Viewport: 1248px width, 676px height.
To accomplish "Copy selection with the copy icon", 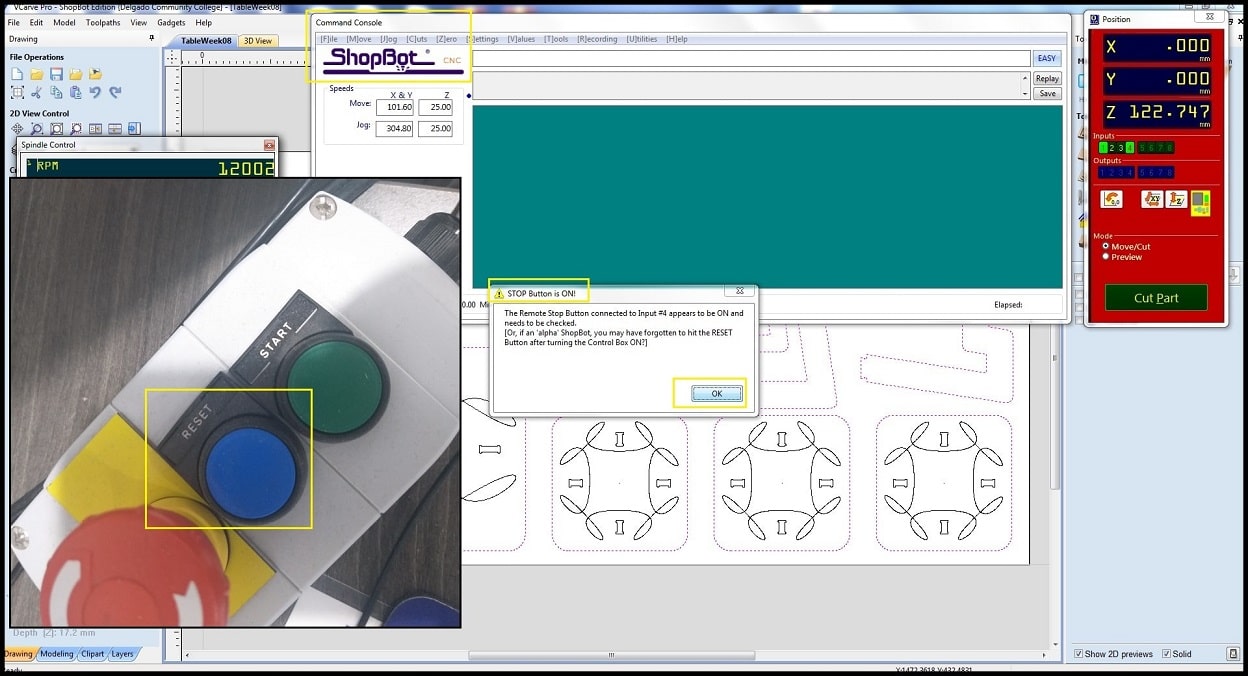I will [x=56, y=92].
